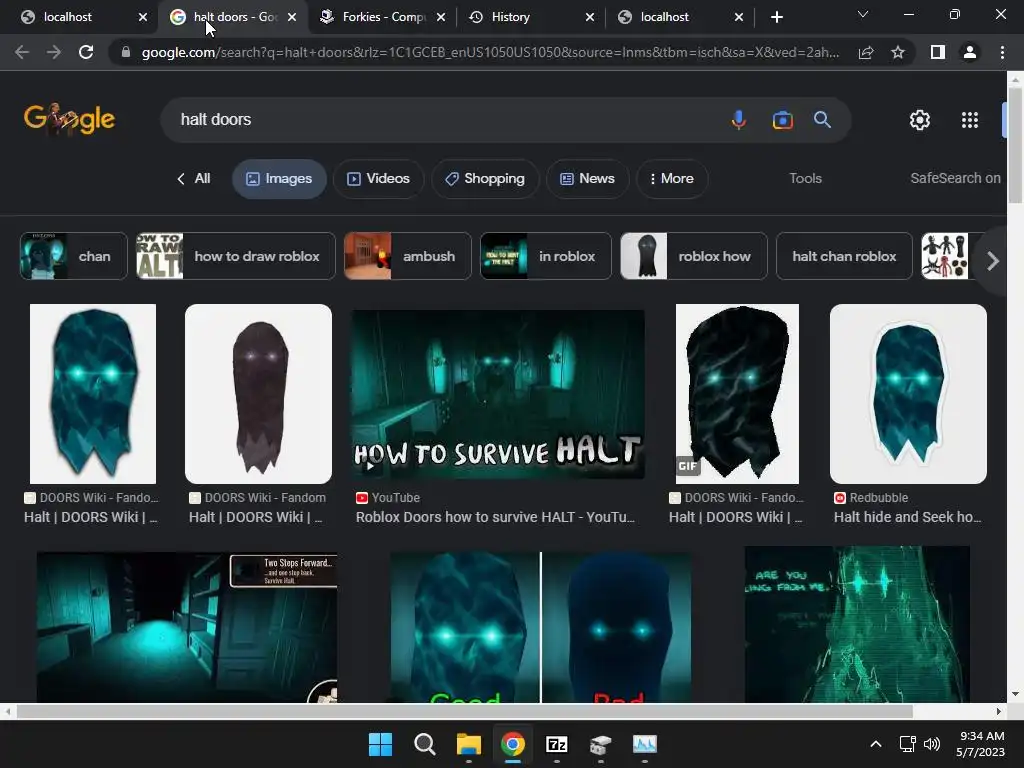Open the tab search dropdown arrow
Image resolution: width=1024 pixels, height=768 pixels.
(x=863, y=14)
